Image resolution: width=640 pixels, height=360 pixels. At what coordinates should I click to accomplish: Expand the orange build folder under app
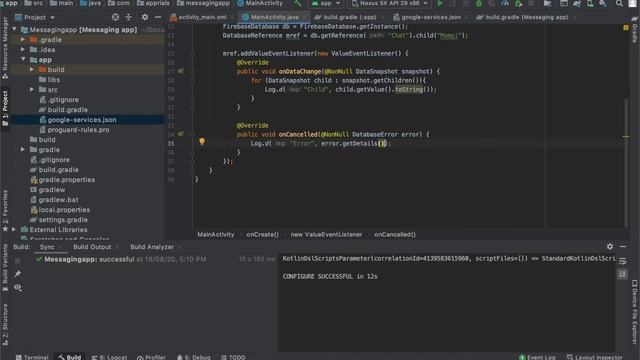click(x=32, y=69)
